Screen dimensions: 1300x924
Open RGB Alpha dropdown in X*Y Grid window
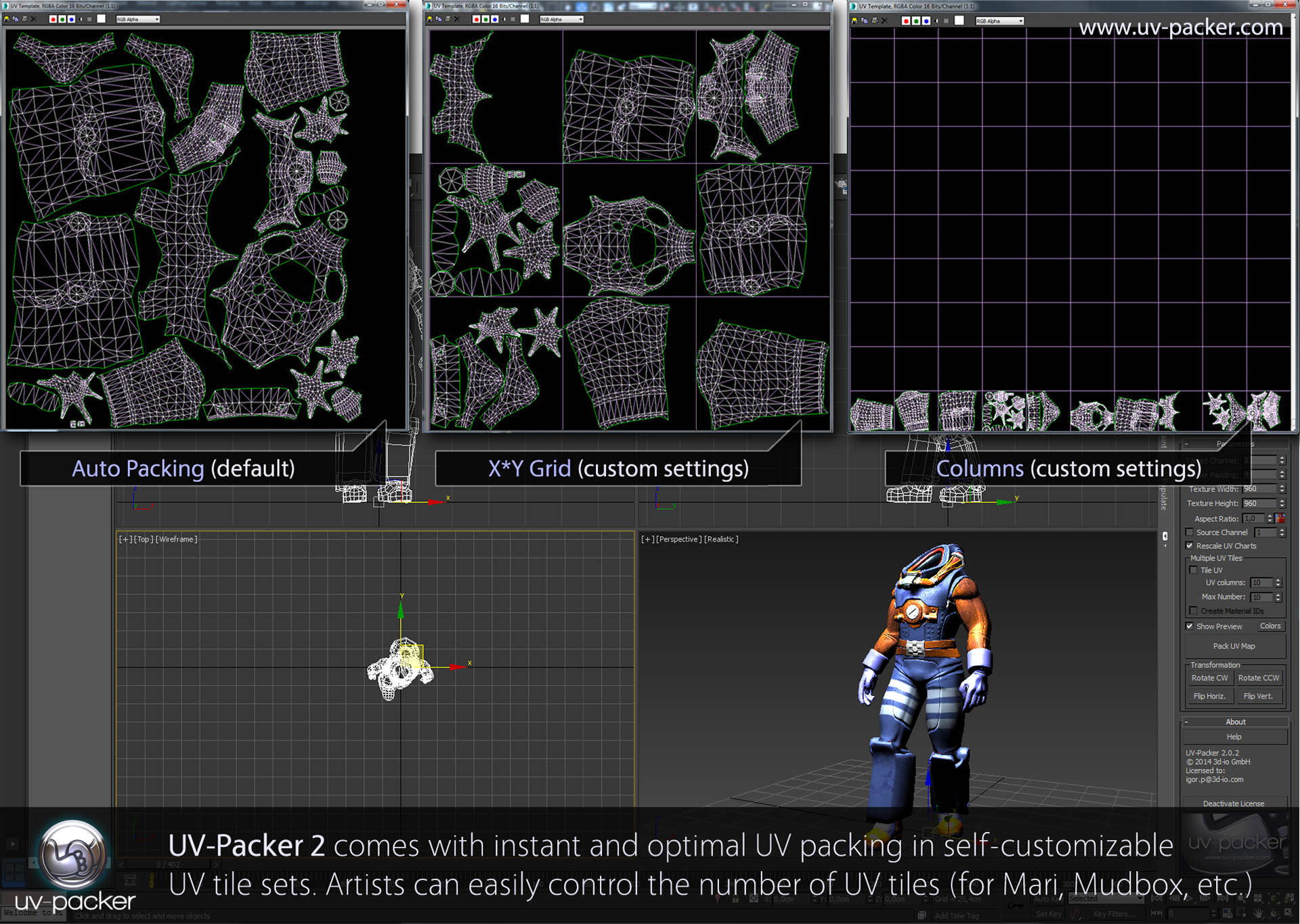click(x=561, y=19)
